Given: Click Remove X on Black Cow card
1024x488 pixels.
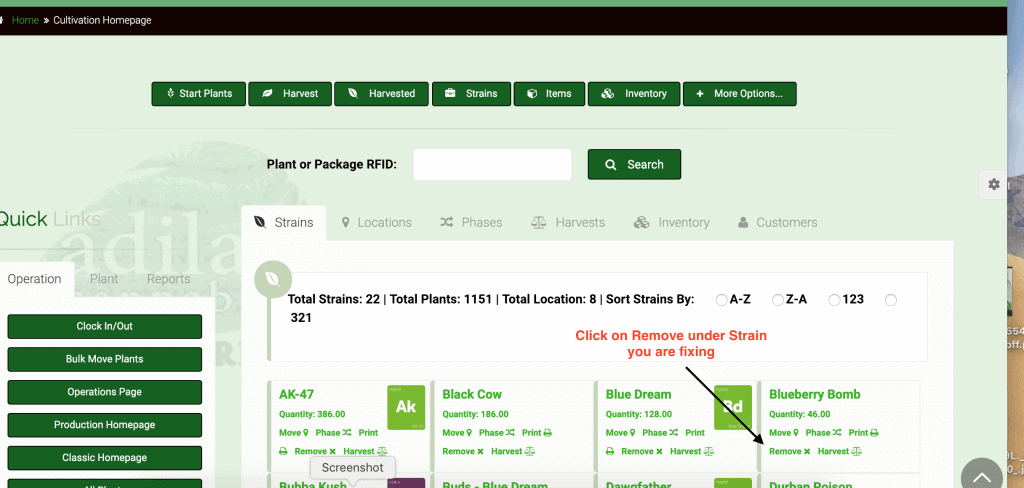Looking at the screenshot, I should (x=481, y=451).
